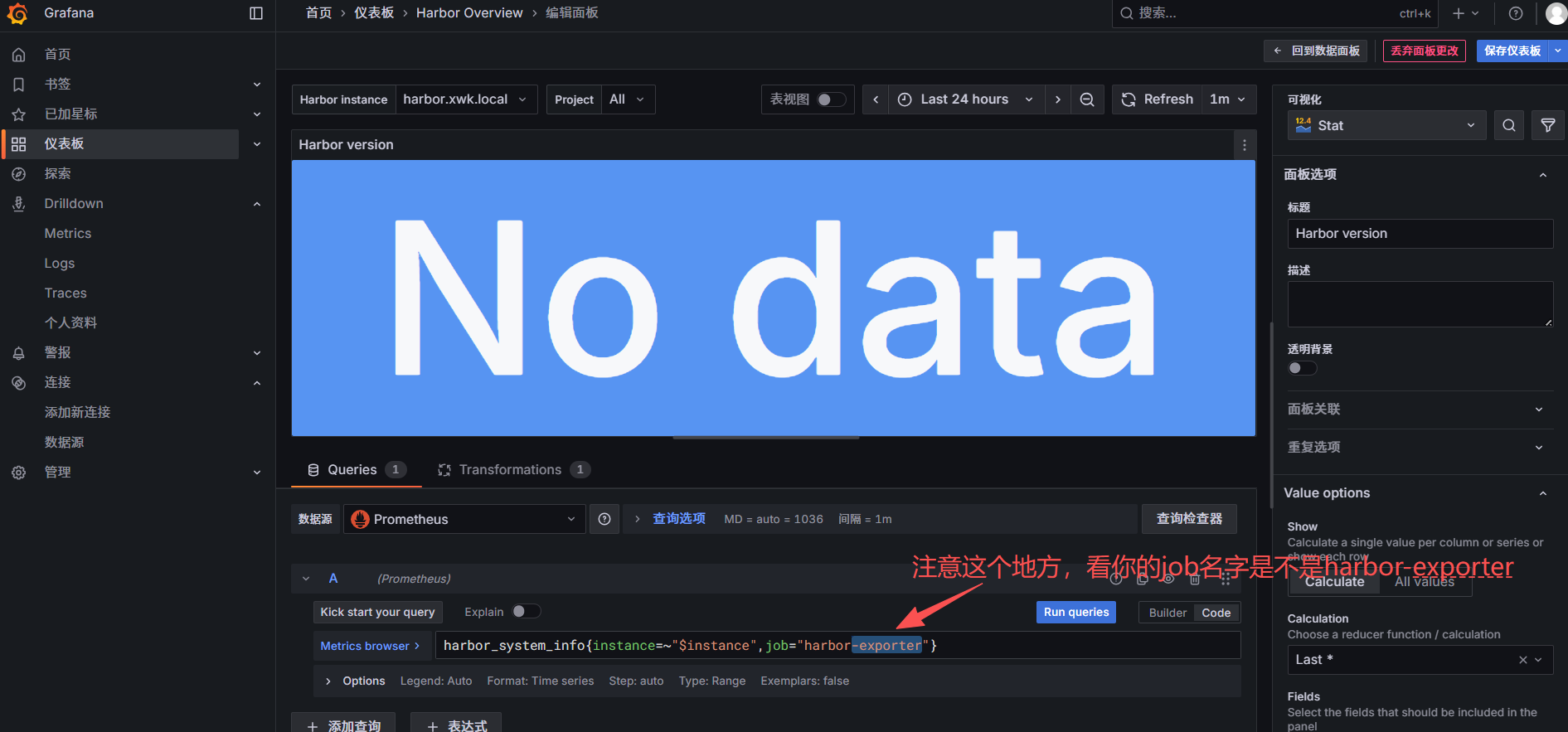Toggle the sidebar dock icon
The width and height of the screenshot is (1568, 732).
click(x=256, y=13)
